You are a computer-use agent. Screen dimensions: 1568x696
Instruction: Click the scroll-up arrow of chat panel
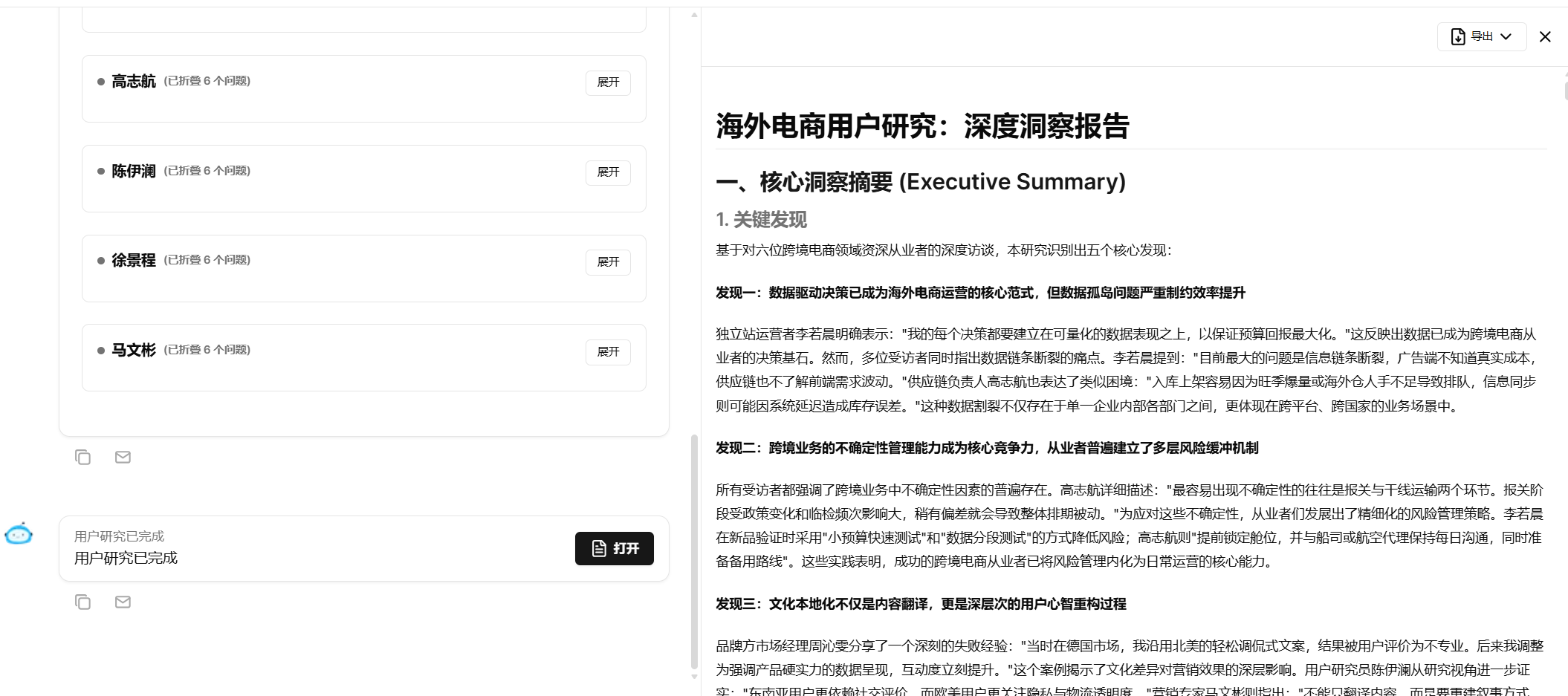pos(694,15)
